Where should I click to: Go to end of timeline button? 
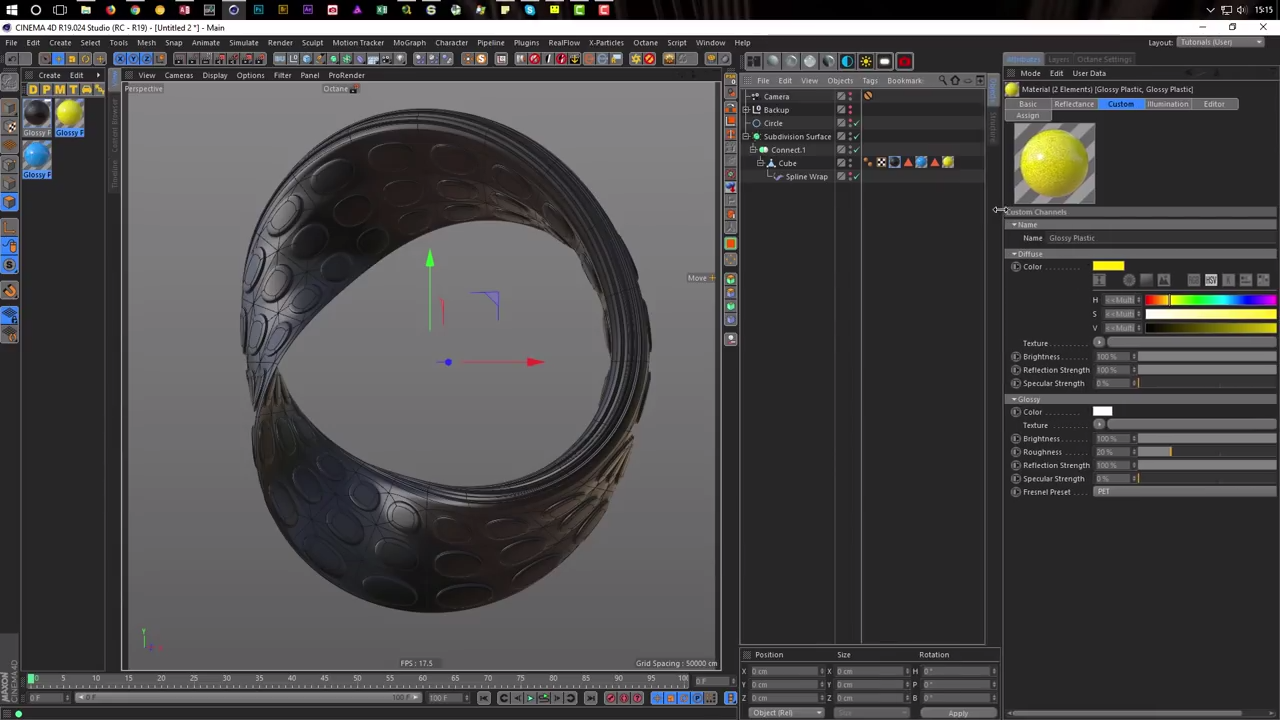click(591, 698)
